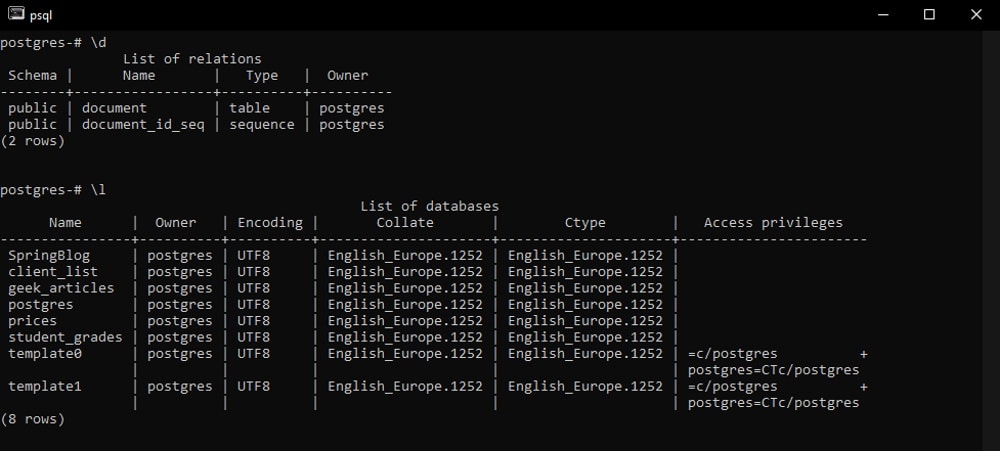Click the "List of databases" heading
Screen dimensions: 1000x451
(429, 206)
